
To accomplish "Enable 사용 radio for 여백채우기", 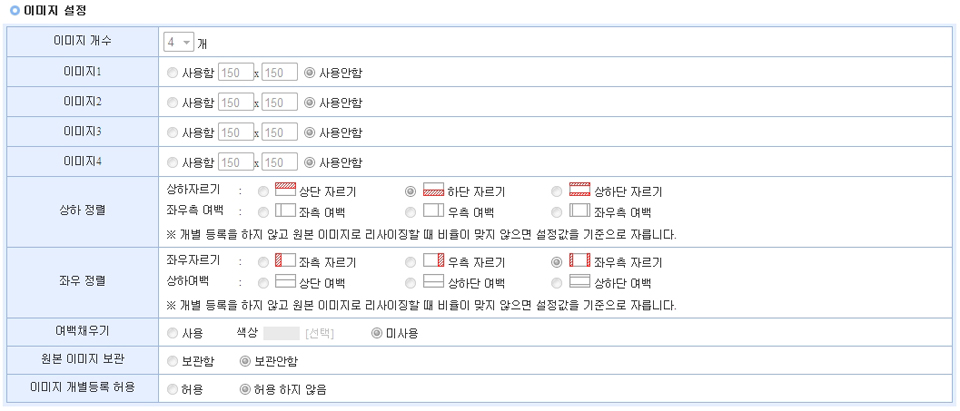I will [x=173, y=333].
